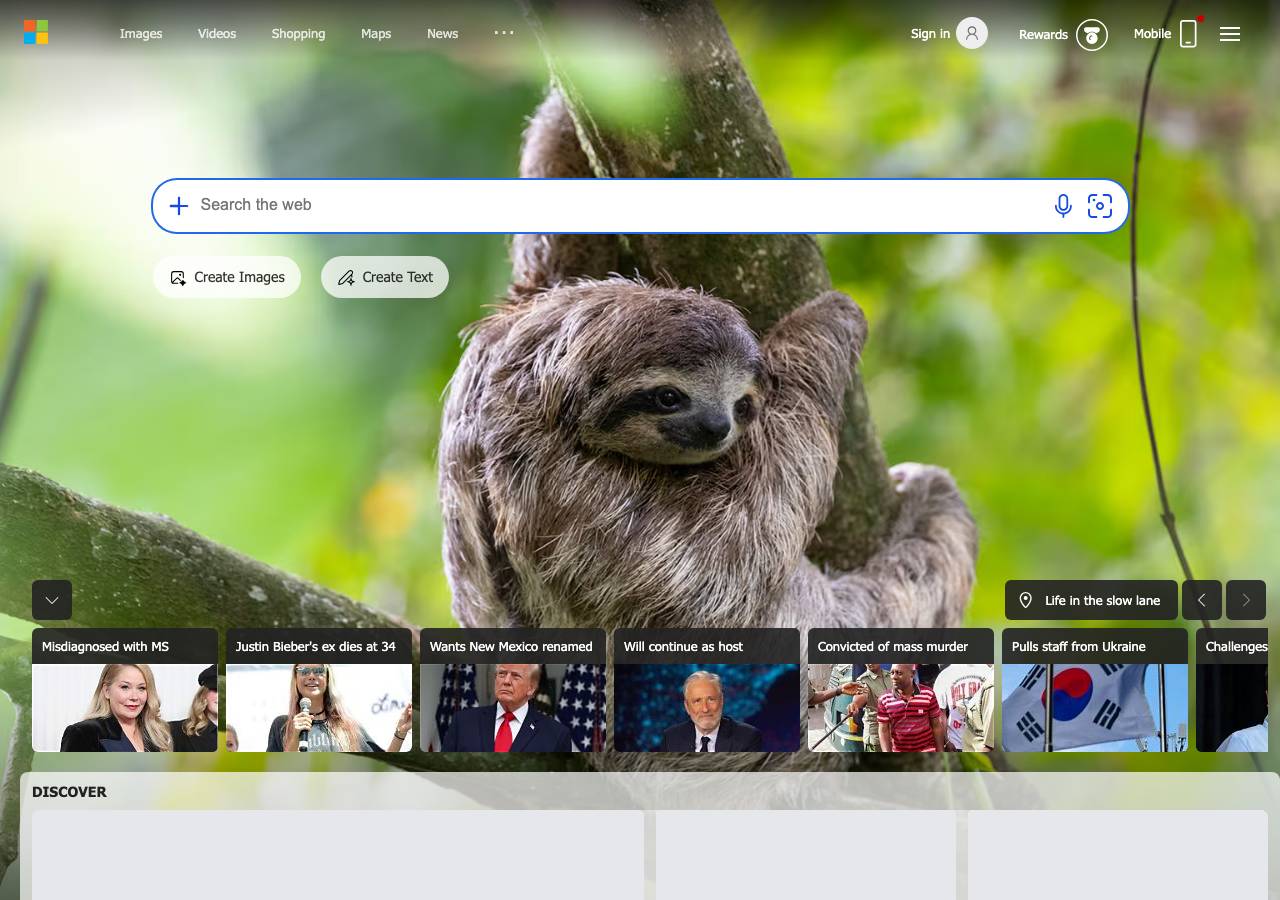Start voice search with microphone icon

[x=1063, y=206]
